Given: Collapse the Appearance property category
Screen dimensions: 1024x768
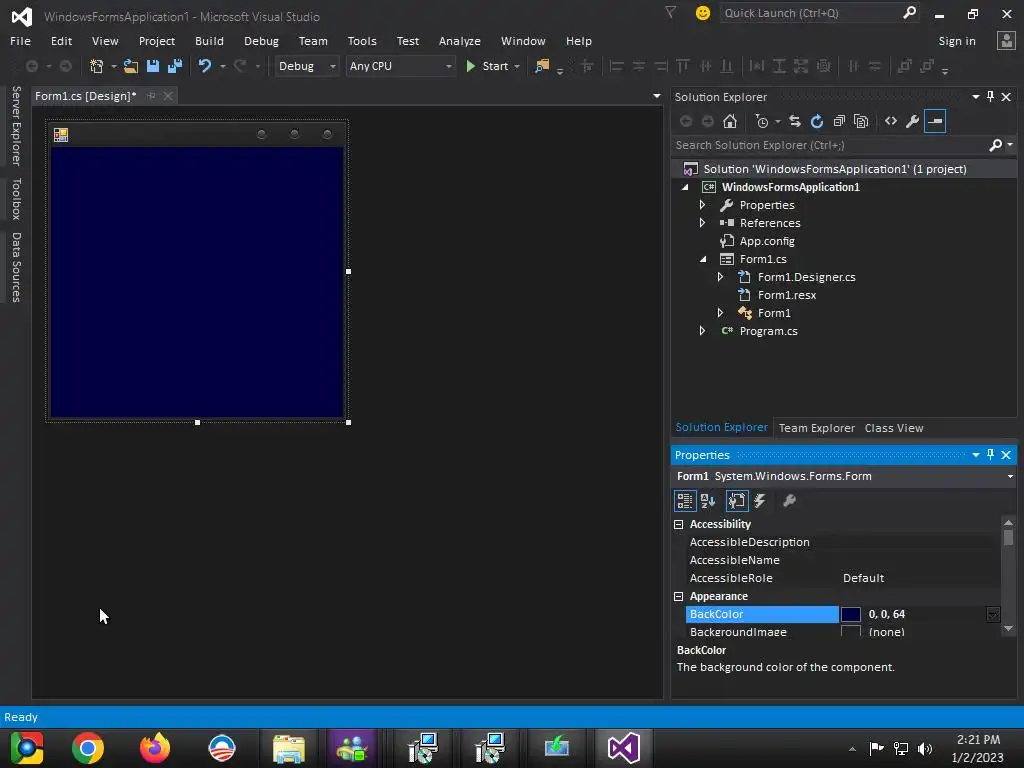Looking at the screenshot, I should (679, 596).
